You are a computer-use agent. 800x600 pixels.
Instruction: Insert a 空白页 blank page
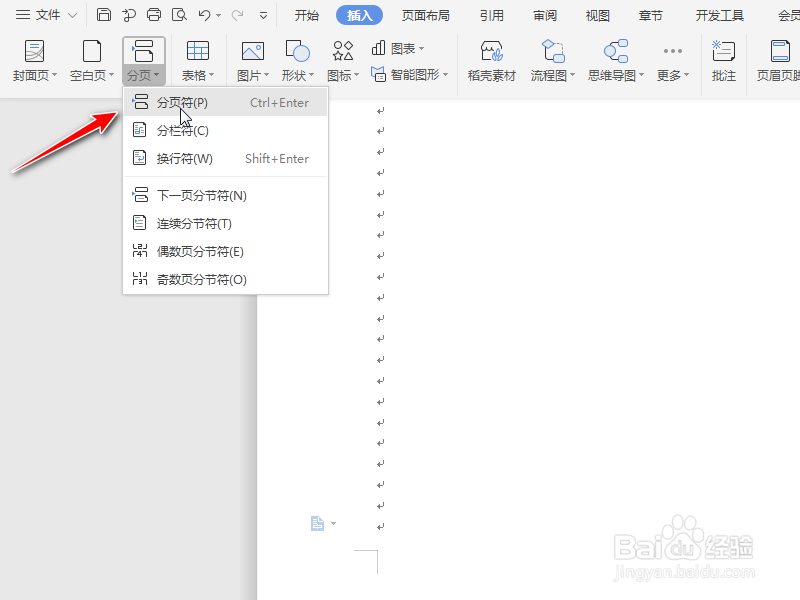click(x=92, y=61)
